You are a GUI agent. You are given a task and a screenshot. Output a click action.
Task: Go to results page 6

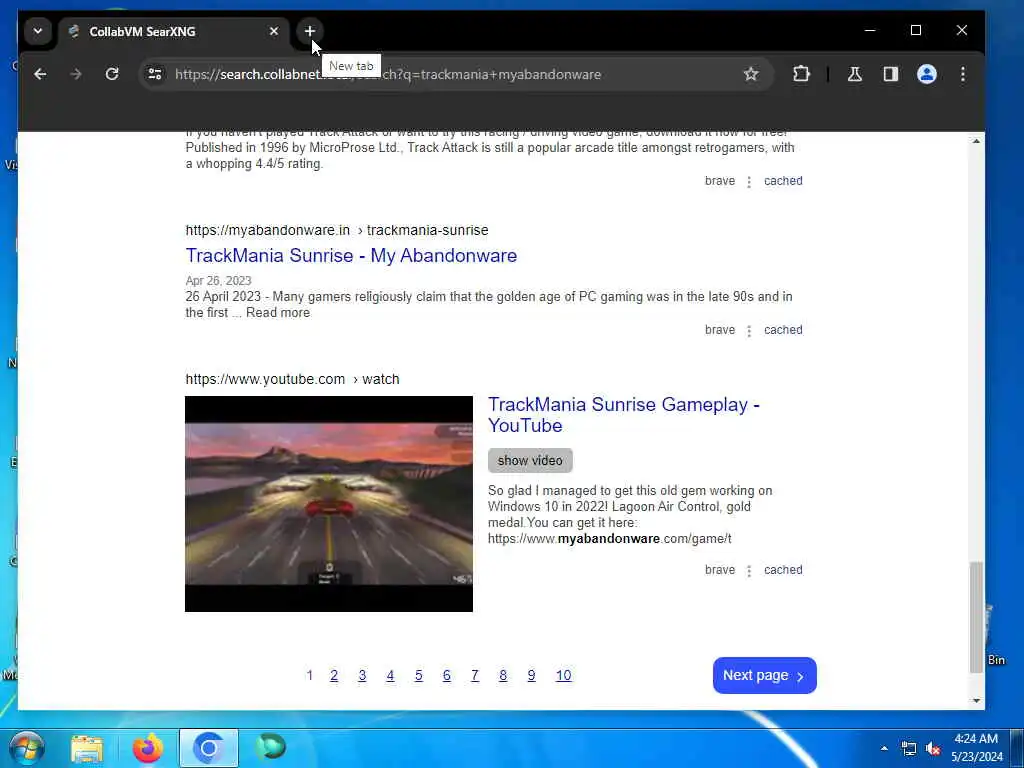(447, 675)
